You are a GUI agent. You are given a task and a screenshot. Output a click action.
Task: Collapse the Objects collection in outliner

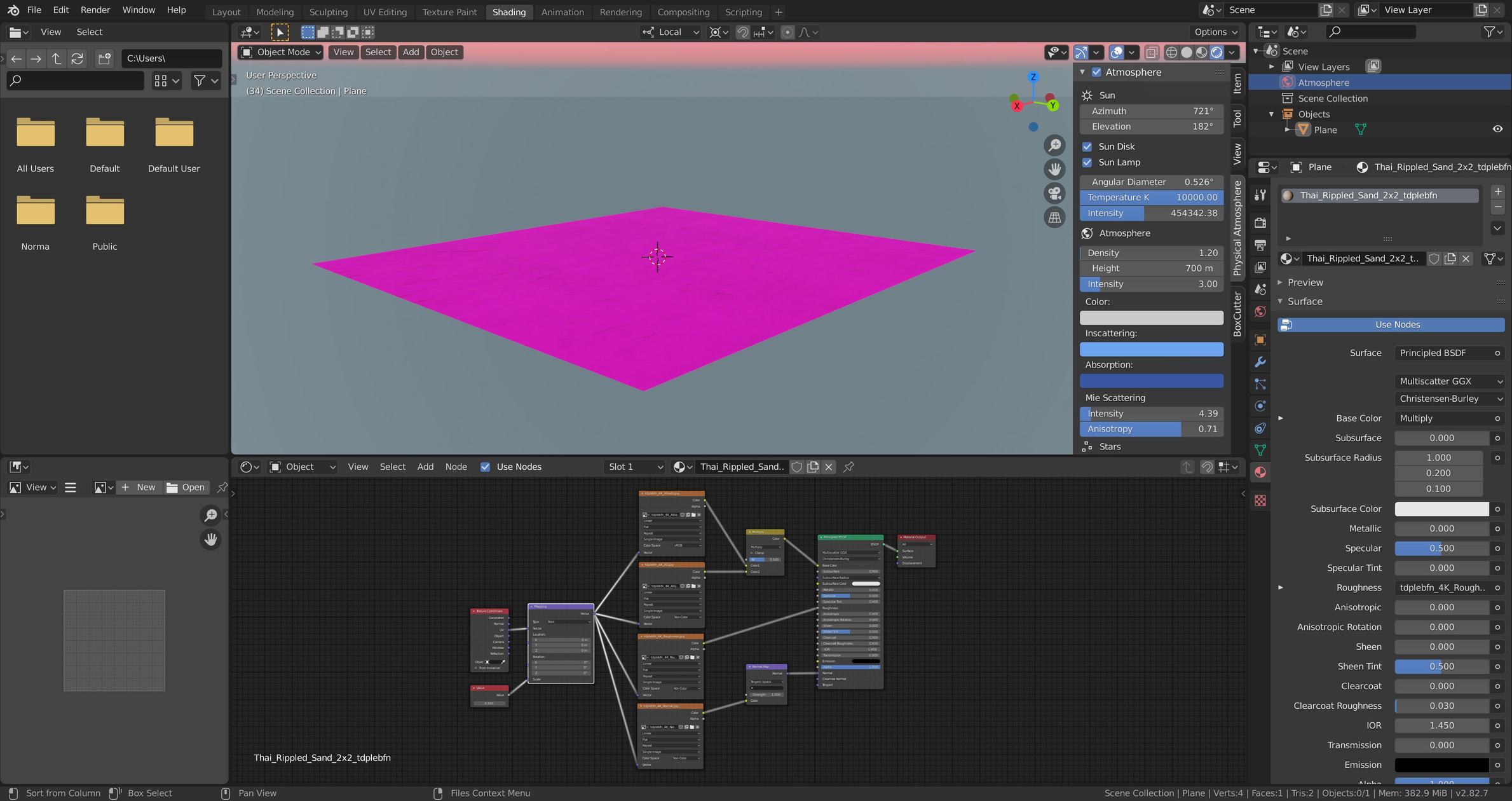(x=1272, y=114)
